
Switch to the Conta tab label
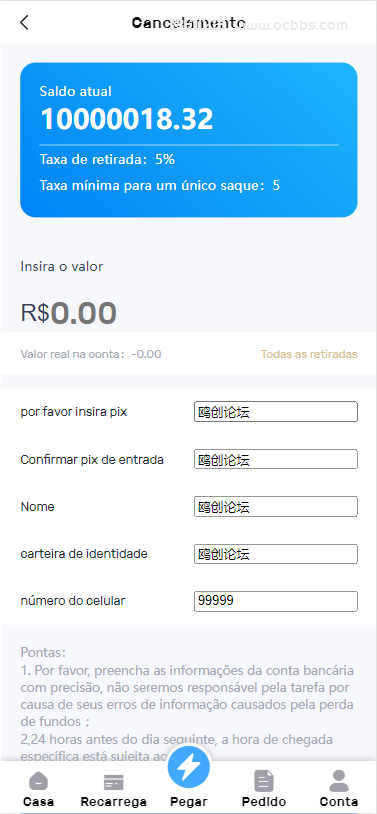(339, 802)
